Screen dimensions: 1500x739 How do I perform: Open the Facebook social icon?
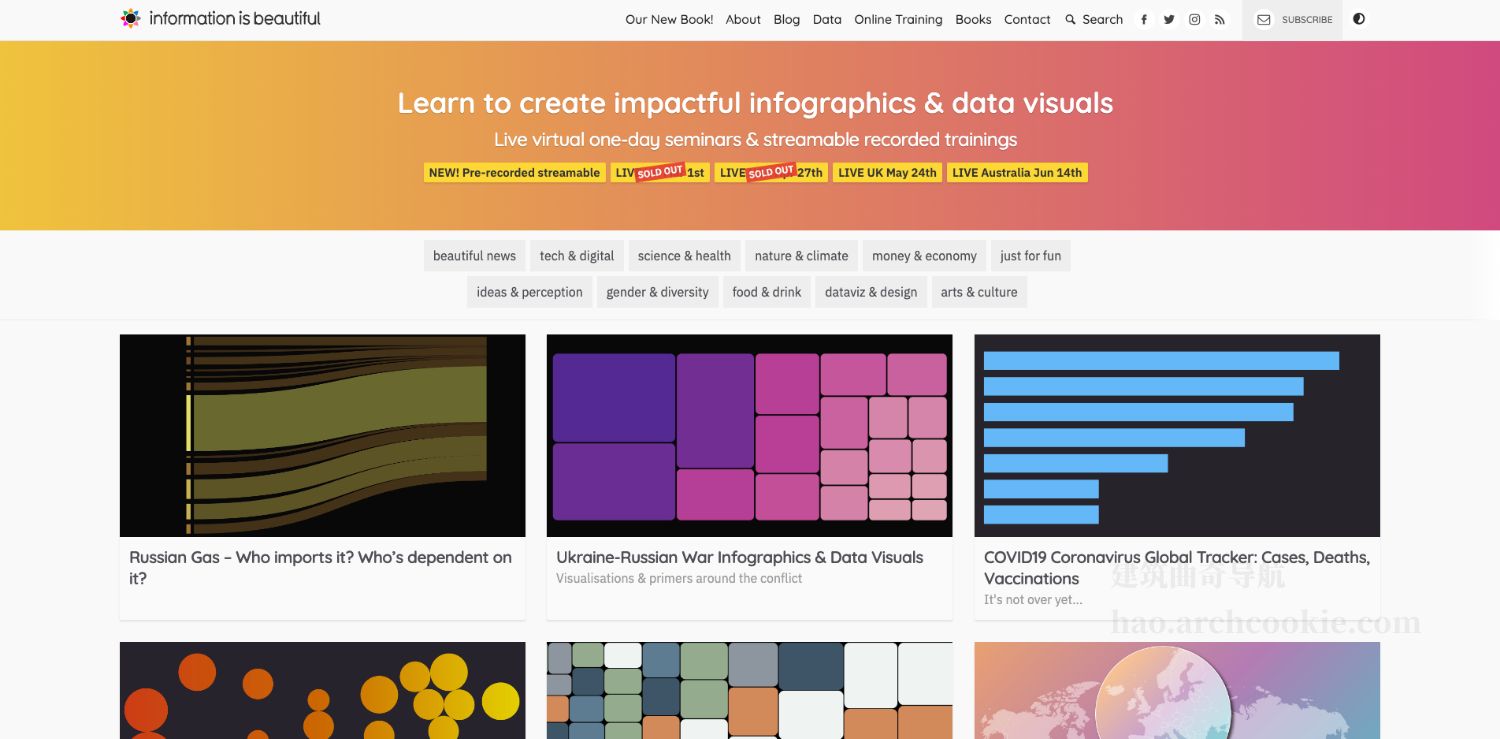pos(1144,20)
